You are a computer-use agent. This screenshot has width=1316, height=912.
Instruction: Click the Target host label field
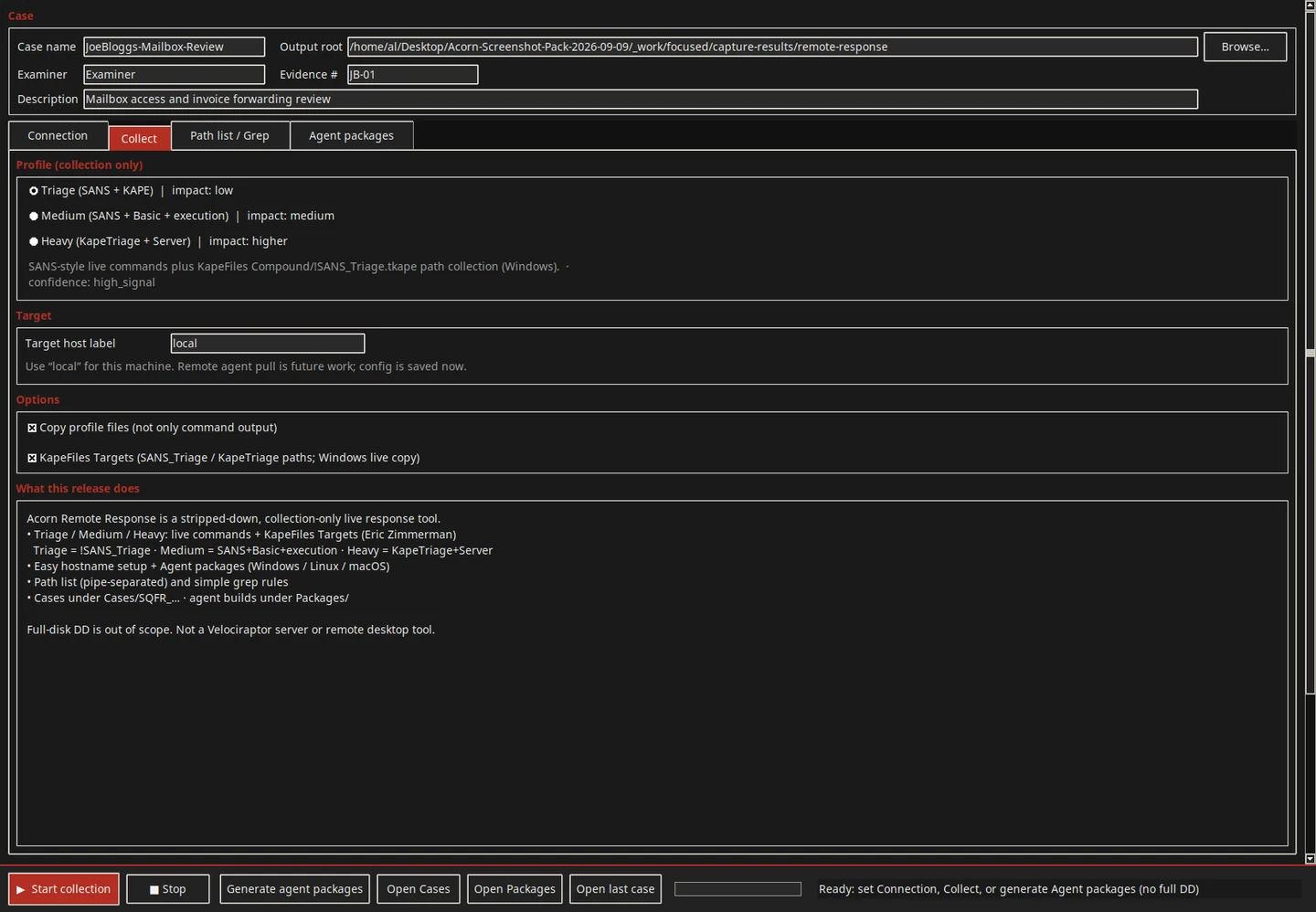[268, 344]
